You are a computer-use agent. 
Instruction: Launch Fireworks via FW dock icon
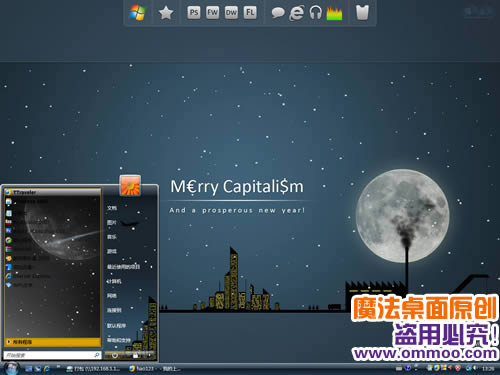click(x=212, y=13)
